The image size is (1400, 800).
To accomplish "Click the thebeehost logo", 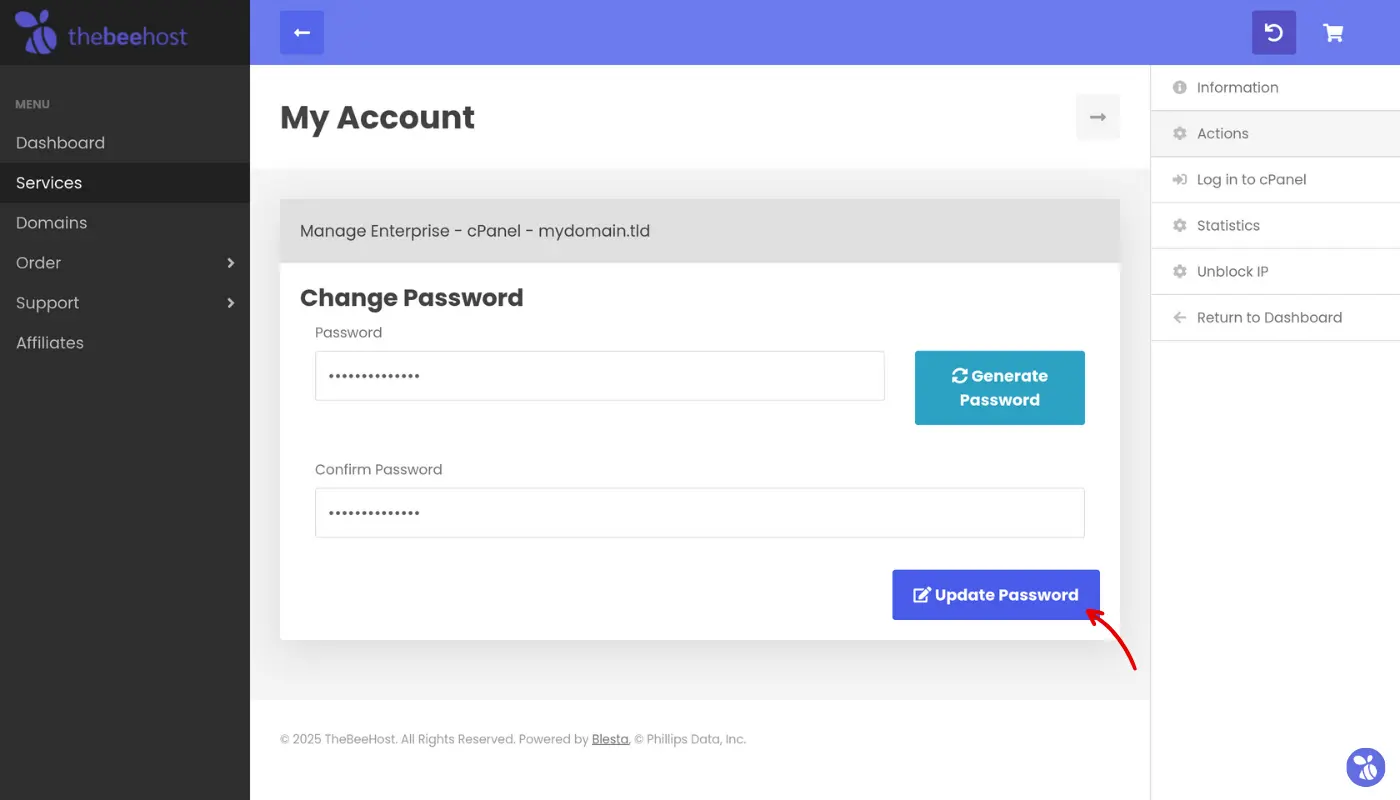I will (x=101, y=33).
